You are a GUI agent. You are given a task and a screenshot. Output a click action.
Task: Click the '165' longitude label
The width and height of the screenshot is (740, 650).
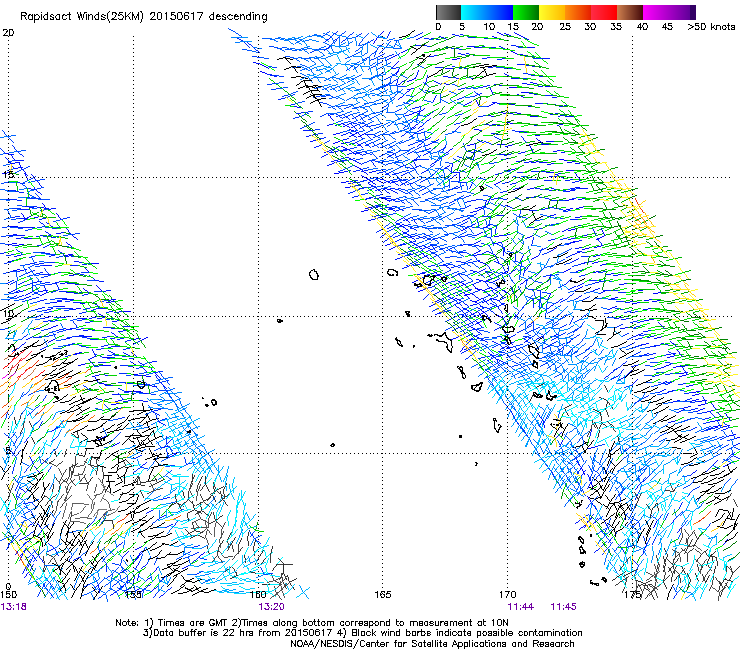tap(383, 594)
